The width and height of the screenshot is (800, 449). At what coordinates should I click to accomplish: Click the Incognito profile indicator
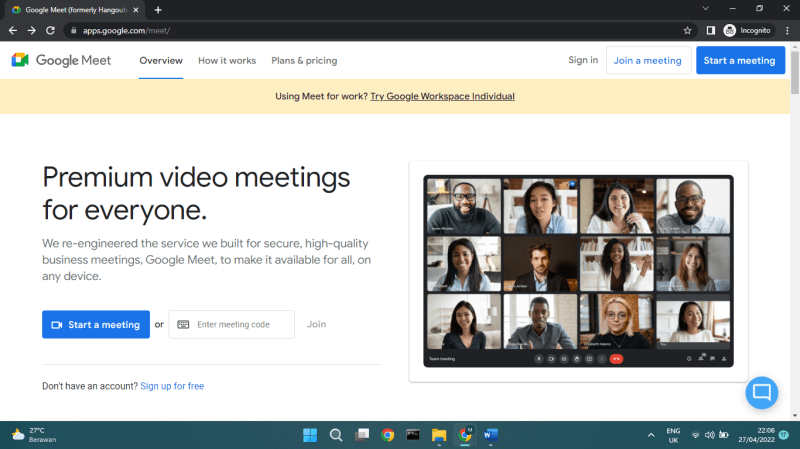(x=747, y=31)
